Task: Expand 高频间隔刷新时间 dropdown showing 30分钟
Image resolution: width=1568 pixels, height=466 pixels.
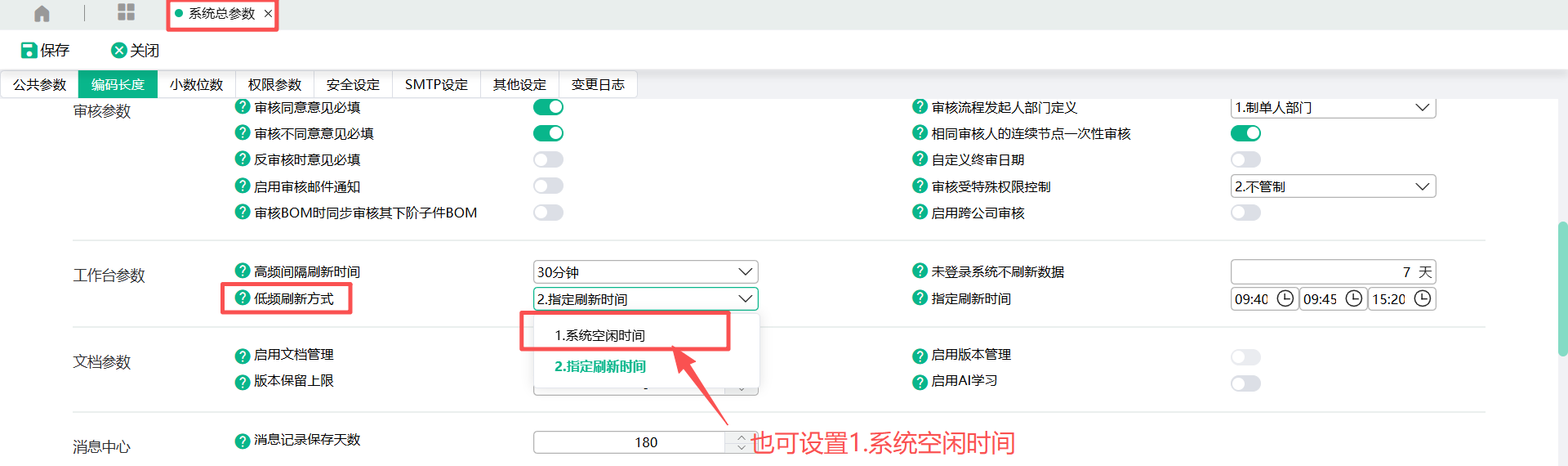Action: [x=645, y=272]
